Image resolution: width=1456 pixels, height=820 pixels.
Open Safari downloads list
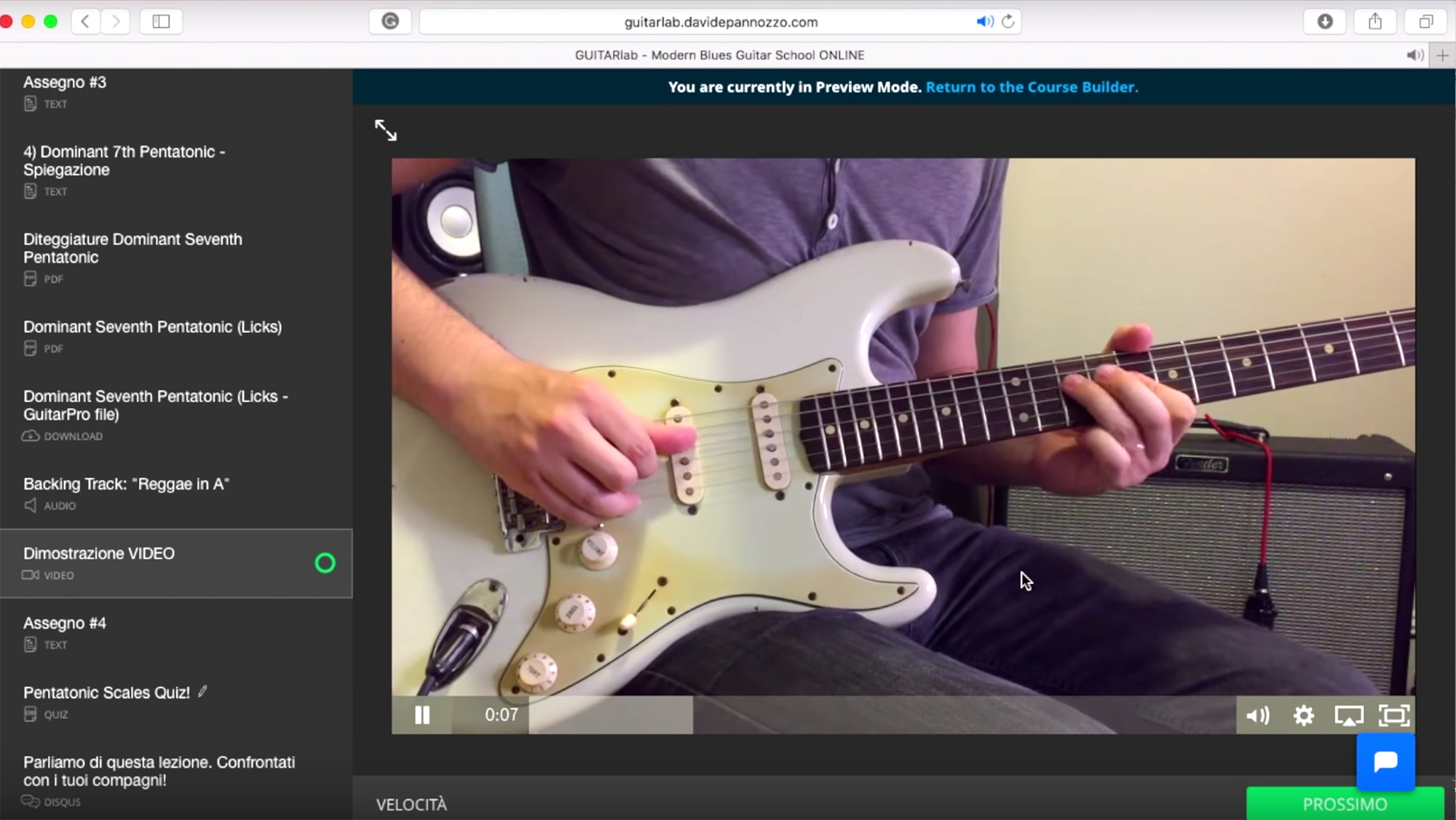click(x=1325, y=22)
